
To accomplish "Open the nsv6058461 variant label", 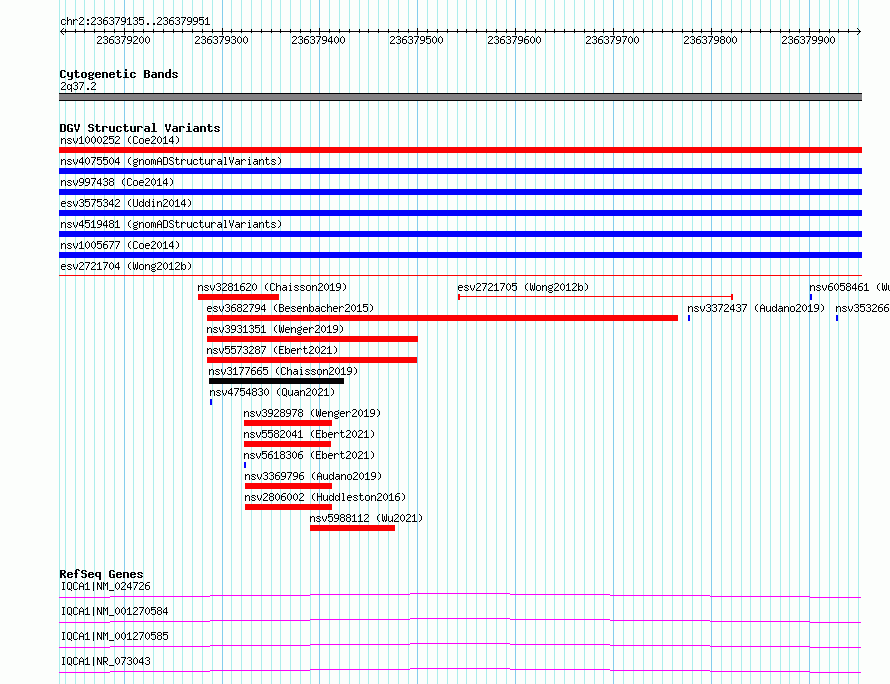I will [x=849, y=287].
